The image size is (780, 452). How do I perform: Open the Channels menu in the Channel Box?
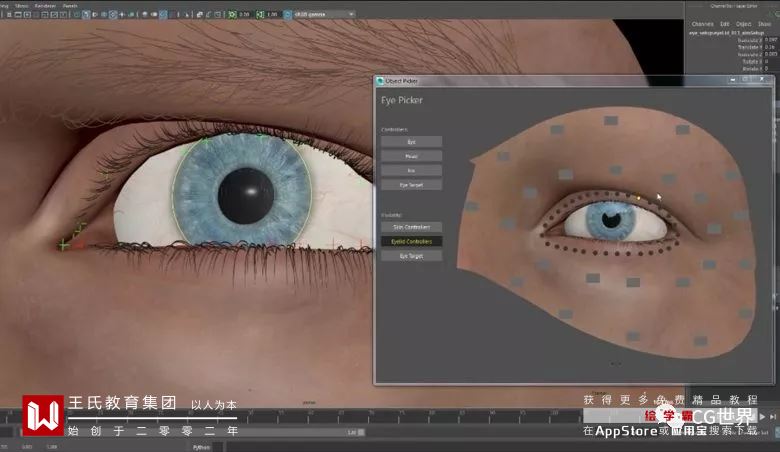(702, 24)
